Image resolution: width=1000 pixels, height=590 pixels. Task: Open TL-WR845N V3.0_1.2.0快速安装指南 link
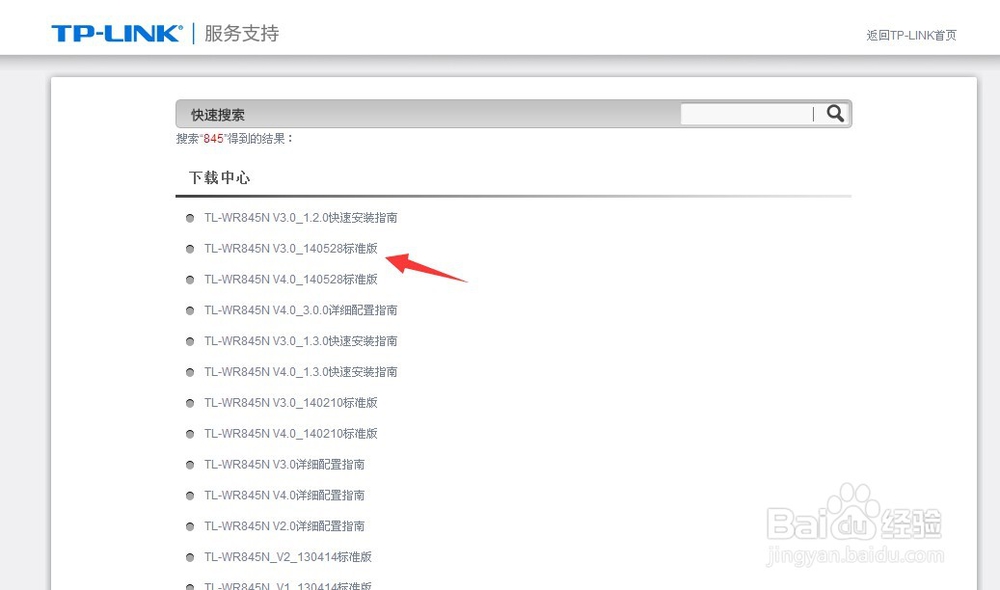click(300, 218)
